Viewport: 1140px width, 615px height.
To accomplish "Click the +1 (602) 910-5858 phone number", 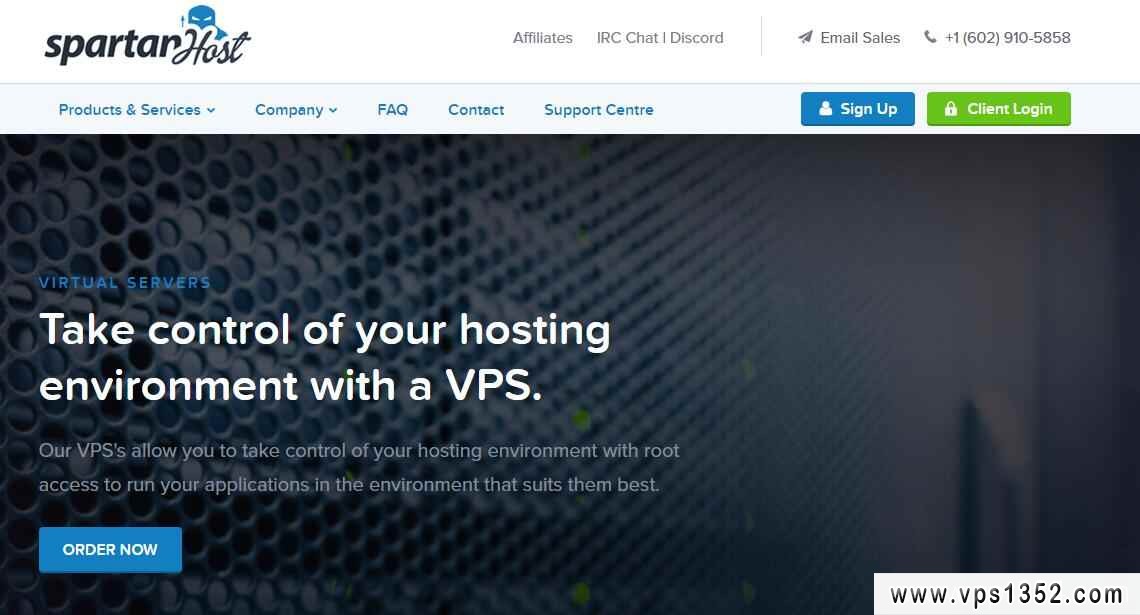I will (x=1007, y=38).
